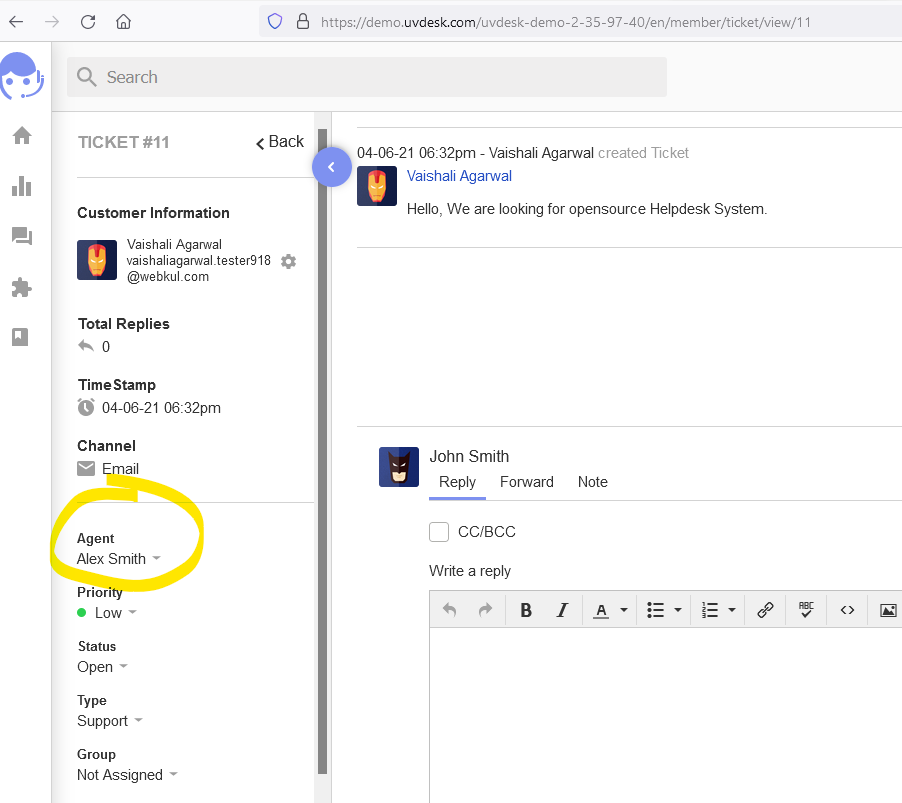Screen dimensions: 902x803
Task: Toggle bold formatting in editor
Action: coord(526,610)
